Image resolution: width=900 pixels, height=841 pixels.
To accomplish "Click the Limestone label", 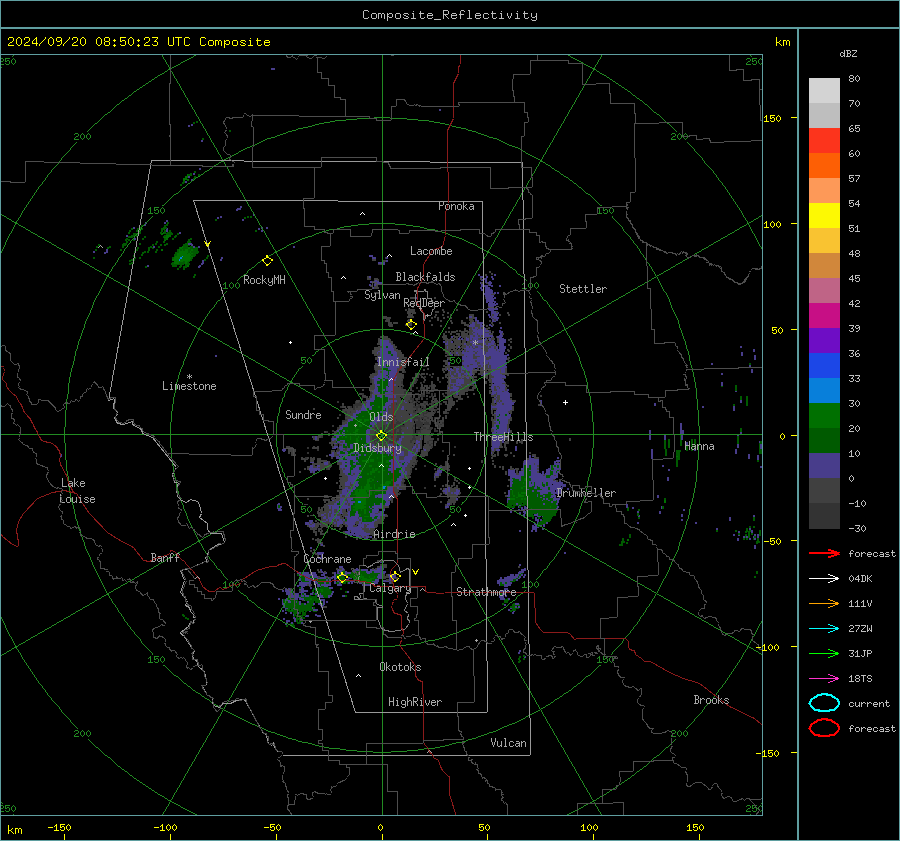I will point(189,386).
